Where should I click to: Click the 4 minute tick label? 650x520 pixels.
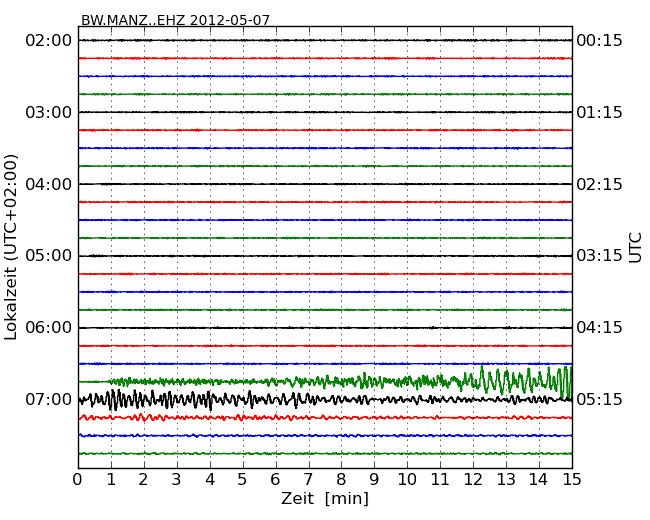coord(210,480)
